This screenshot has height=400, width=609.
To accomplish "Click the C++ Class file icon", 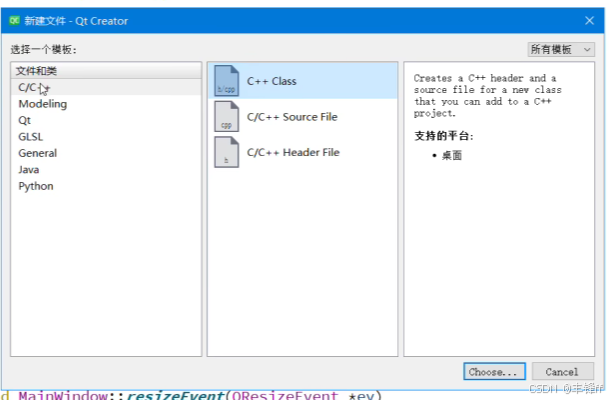I will click(226, 81).
